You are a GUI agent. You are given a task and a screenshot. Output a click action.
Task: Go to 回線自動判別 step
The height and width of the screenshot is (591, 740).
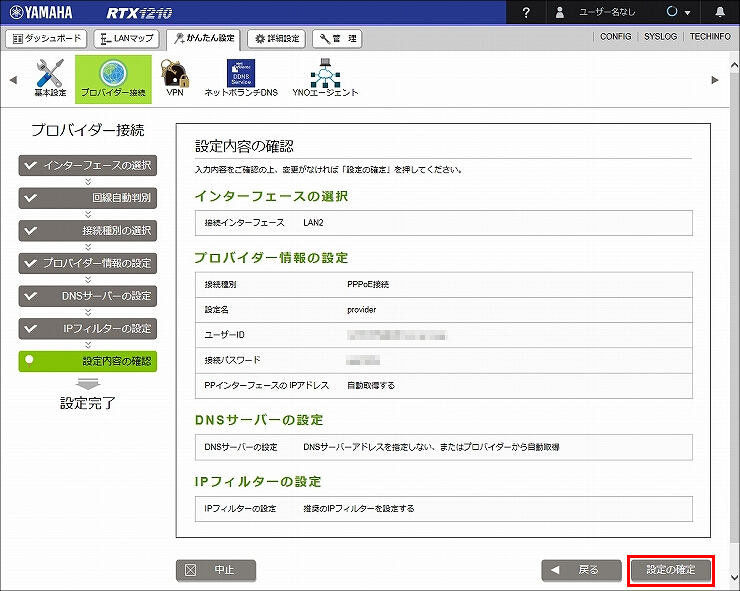click(88, 198)
